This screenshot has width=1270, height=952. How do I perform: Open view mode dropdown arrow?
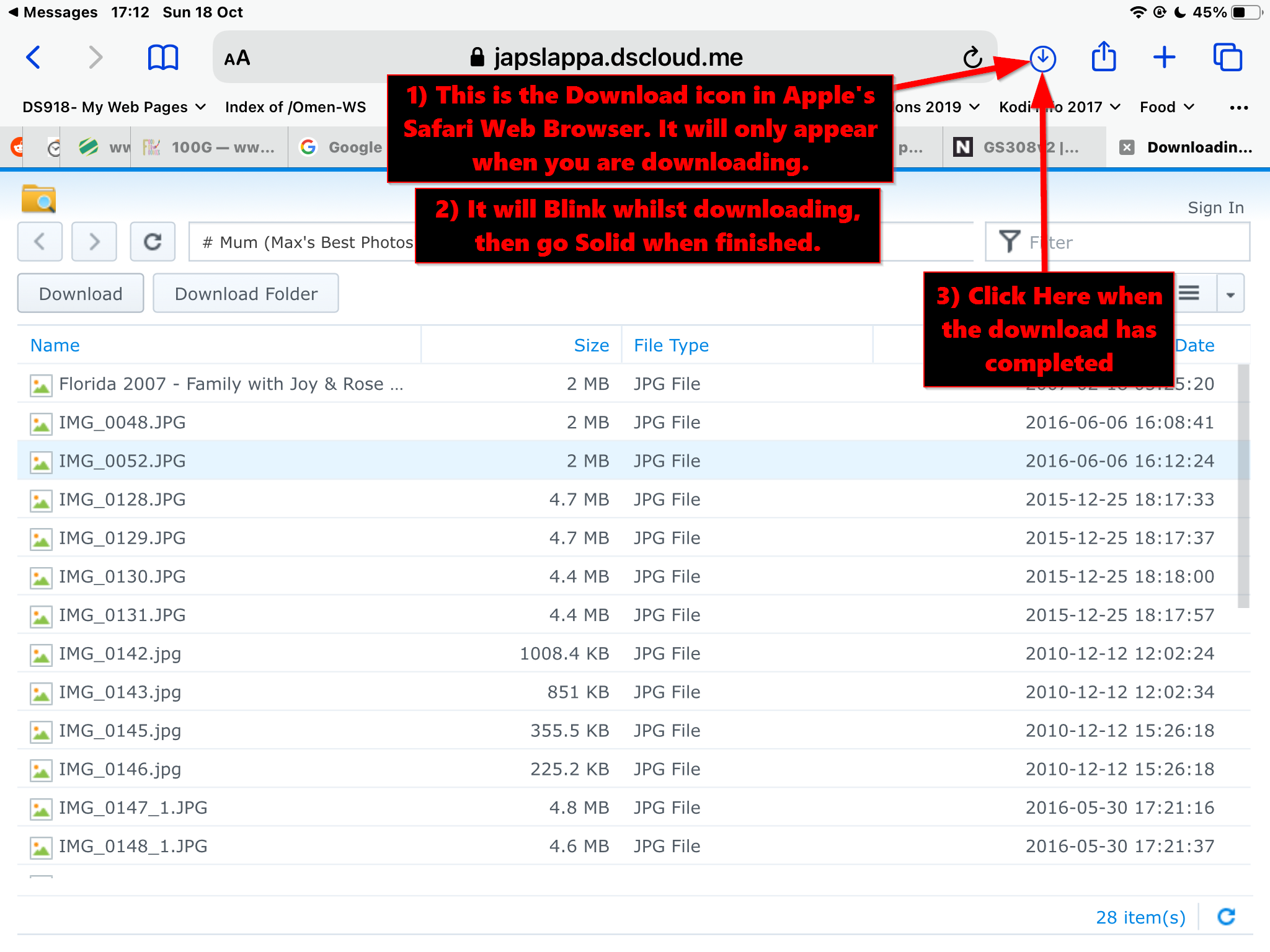1230,294
